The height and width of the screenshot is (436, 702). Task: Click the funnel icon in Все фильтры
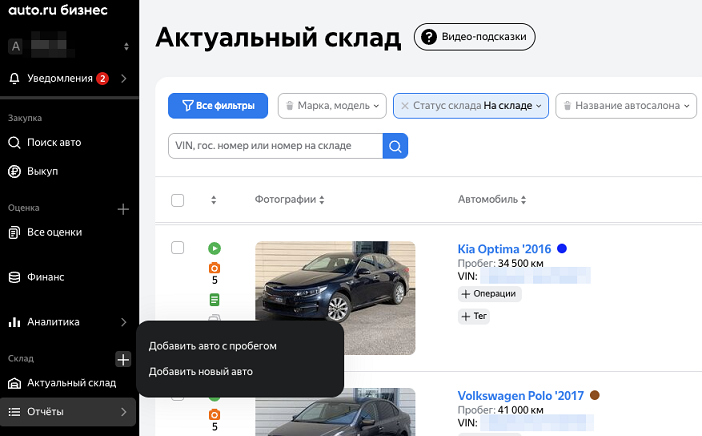pyautogui.click(x=188, y=106)
